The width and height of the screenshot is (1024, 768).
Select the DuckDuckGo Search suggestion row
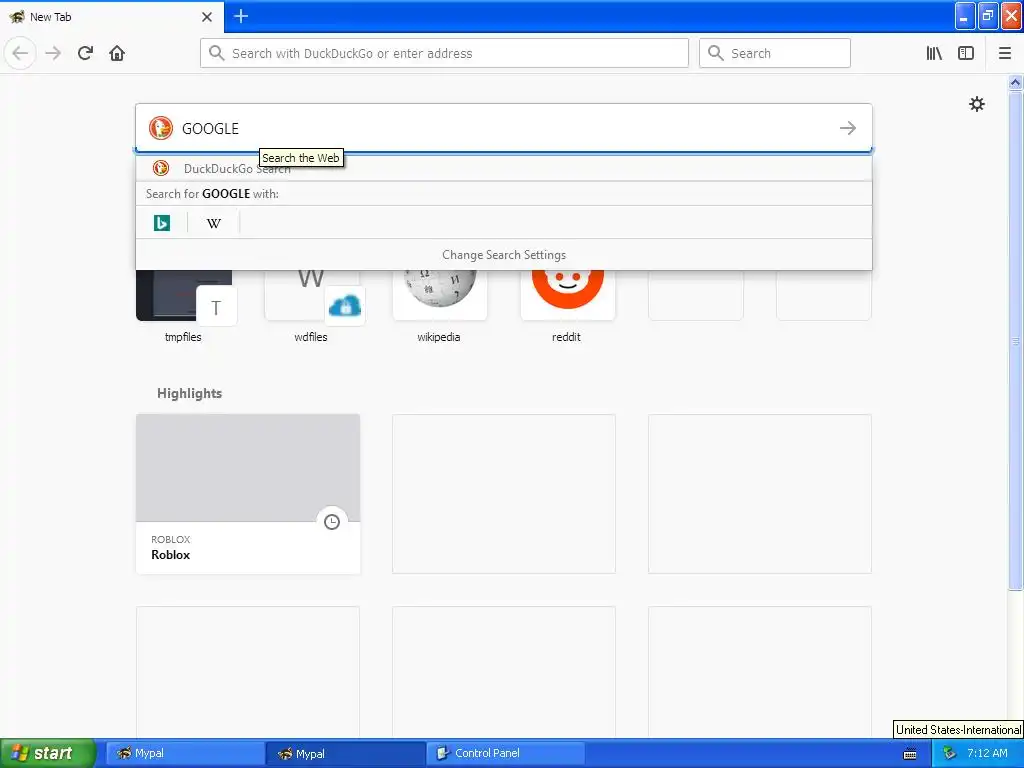(x=504, y=168)
